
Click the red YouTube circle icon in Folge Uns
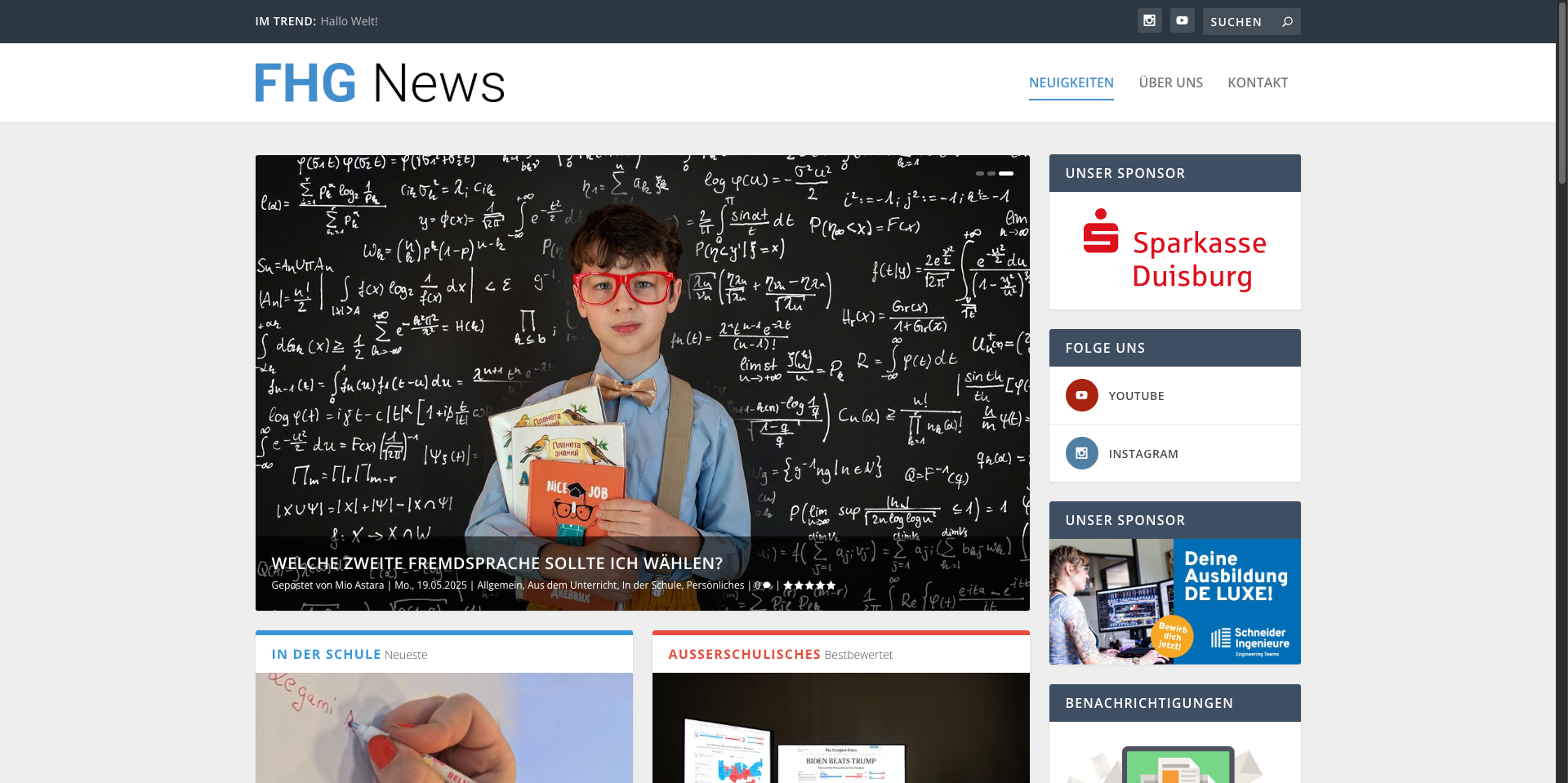point(1081,395)
